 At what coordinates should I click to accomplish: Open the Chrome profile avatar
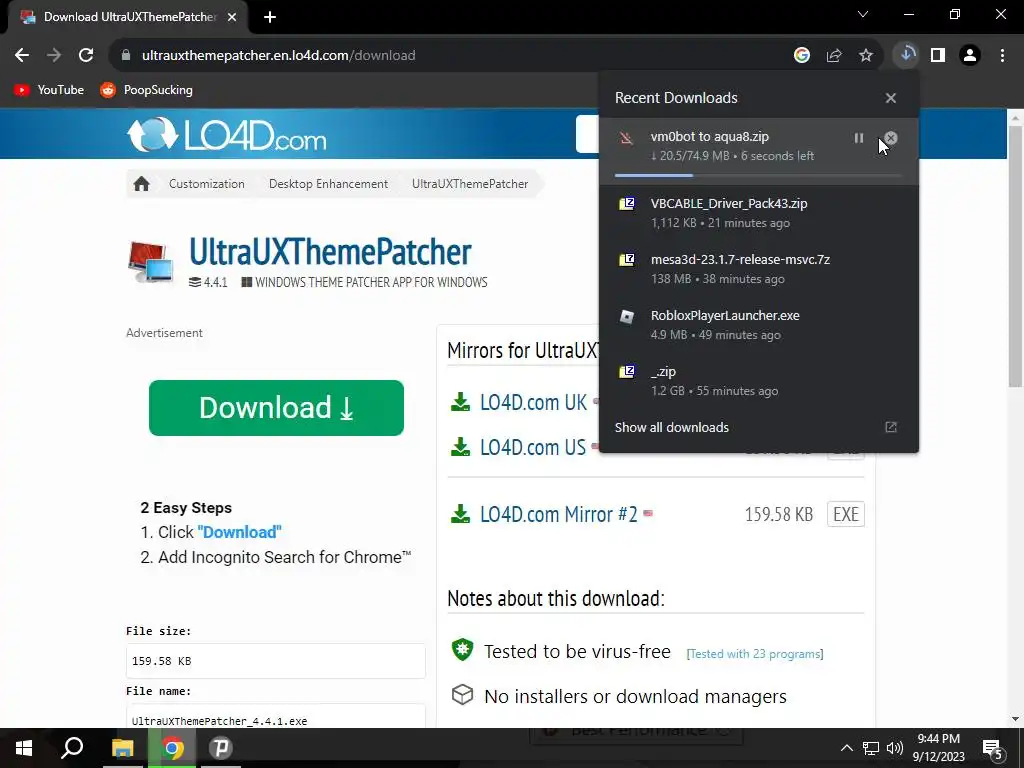[x=970, y=56]
